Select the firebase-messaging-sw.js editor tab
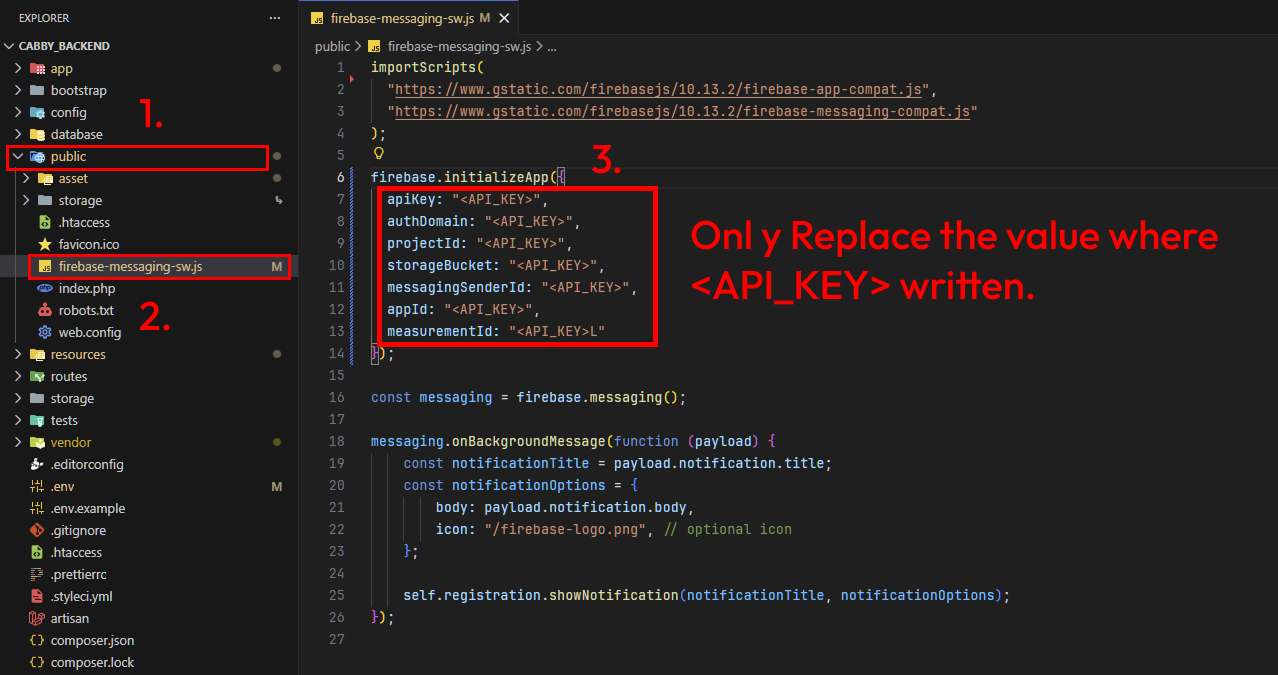Screen dimensions: 1278x675 point(400,17)
